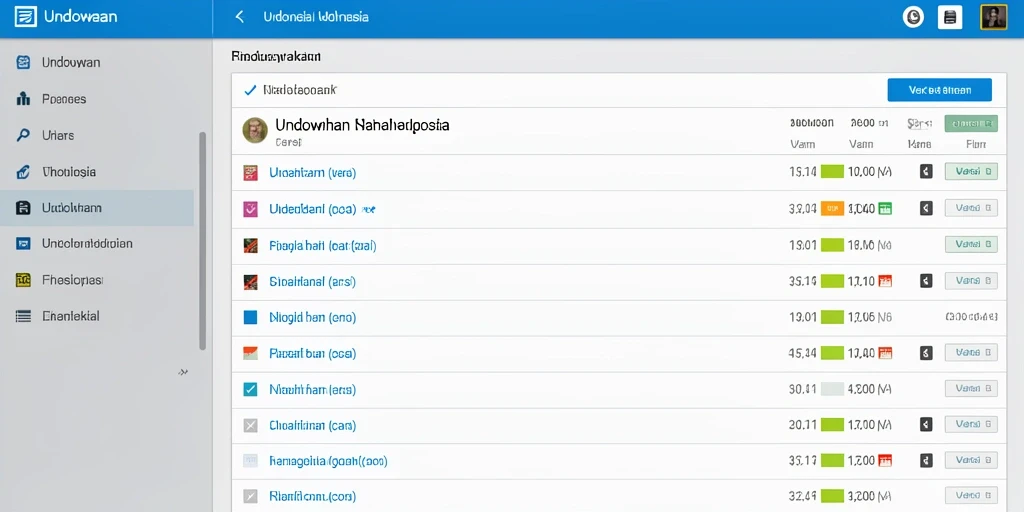This screenshot has width=1024, height=512.
Task: Click orange status swatch in Uidediani row
Action: coord(832,208)
